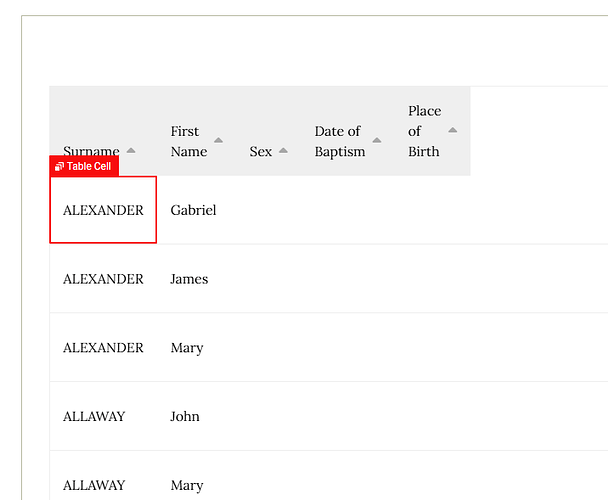
Task: Select the John first name cell
Action: (185, 416)
